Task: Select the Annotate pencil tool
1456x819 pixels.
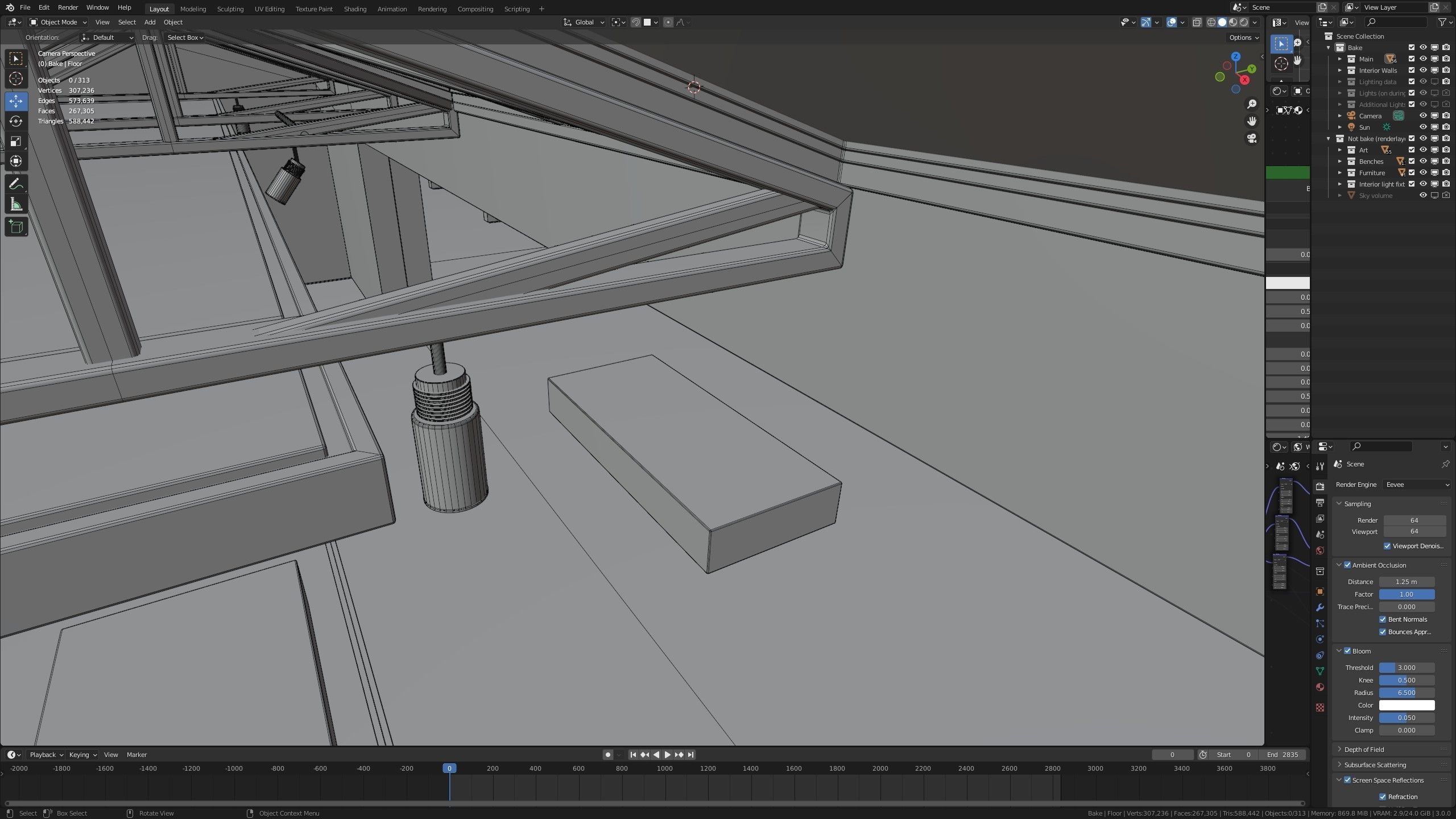Action: pos(16,184)
